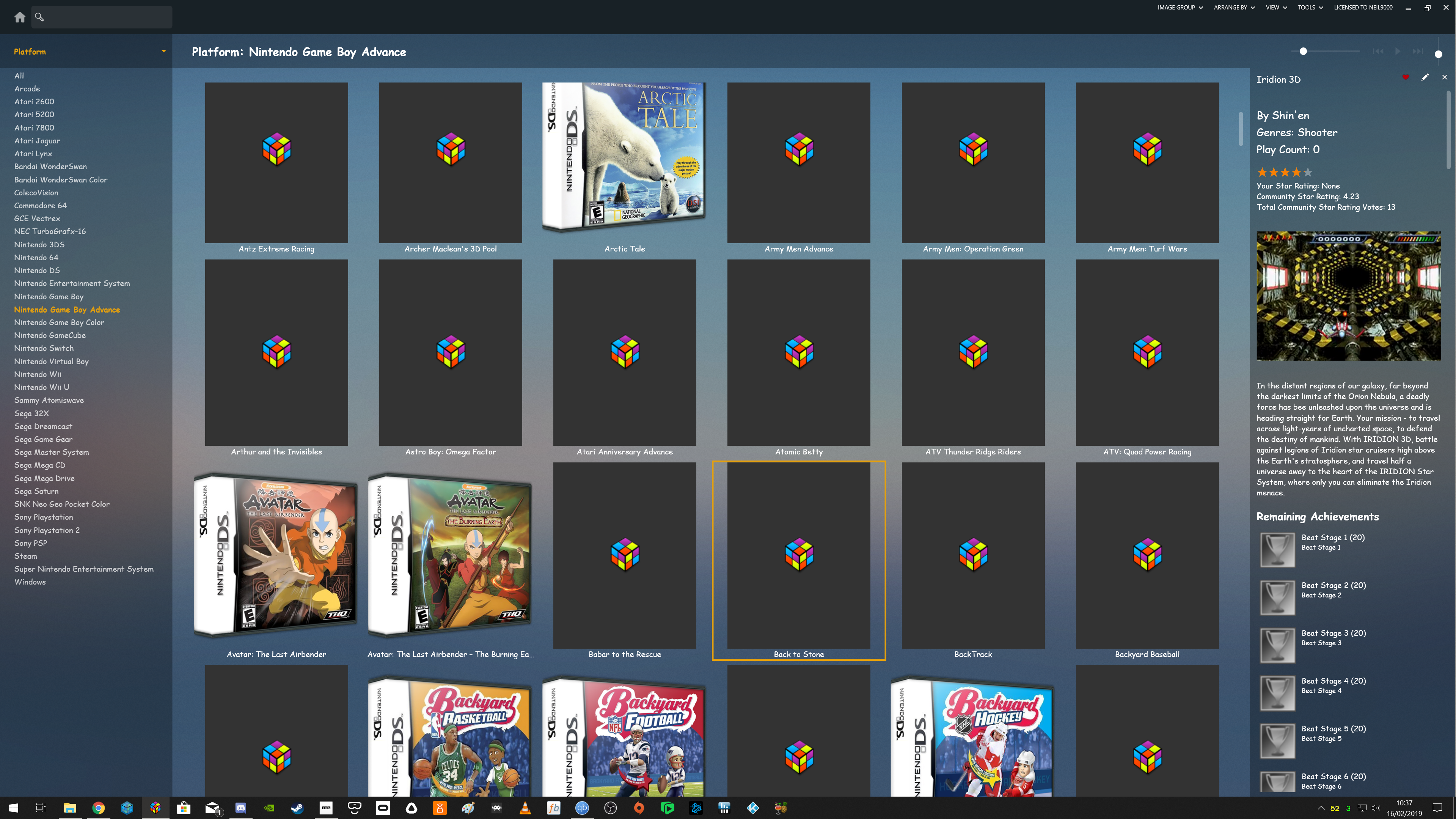Select the Steam platform

coord(25,556)
